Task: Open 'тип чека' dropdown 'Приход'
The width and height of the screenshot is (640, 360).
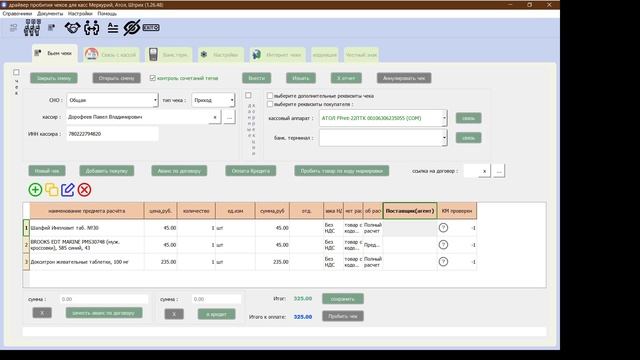Action: 213,100
